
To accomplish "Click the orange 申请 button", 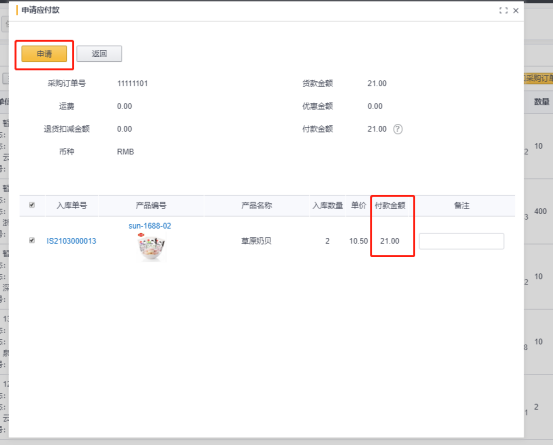I will (44, 54).
